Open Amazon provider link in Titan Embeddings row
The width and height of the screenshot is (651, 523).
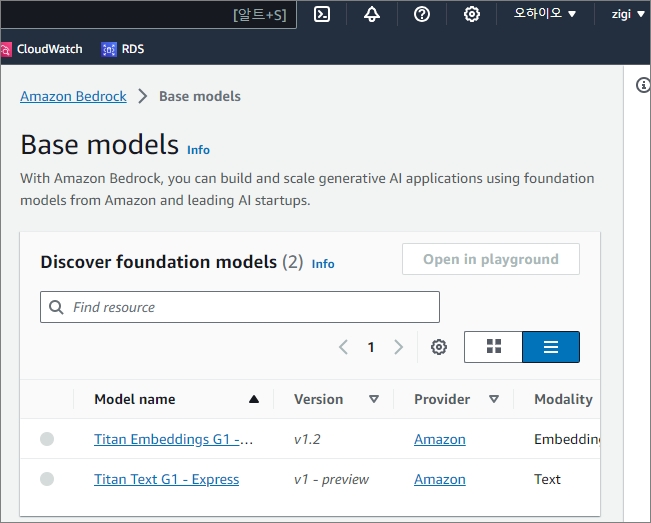pyautogui.click(x=440, y=439)
